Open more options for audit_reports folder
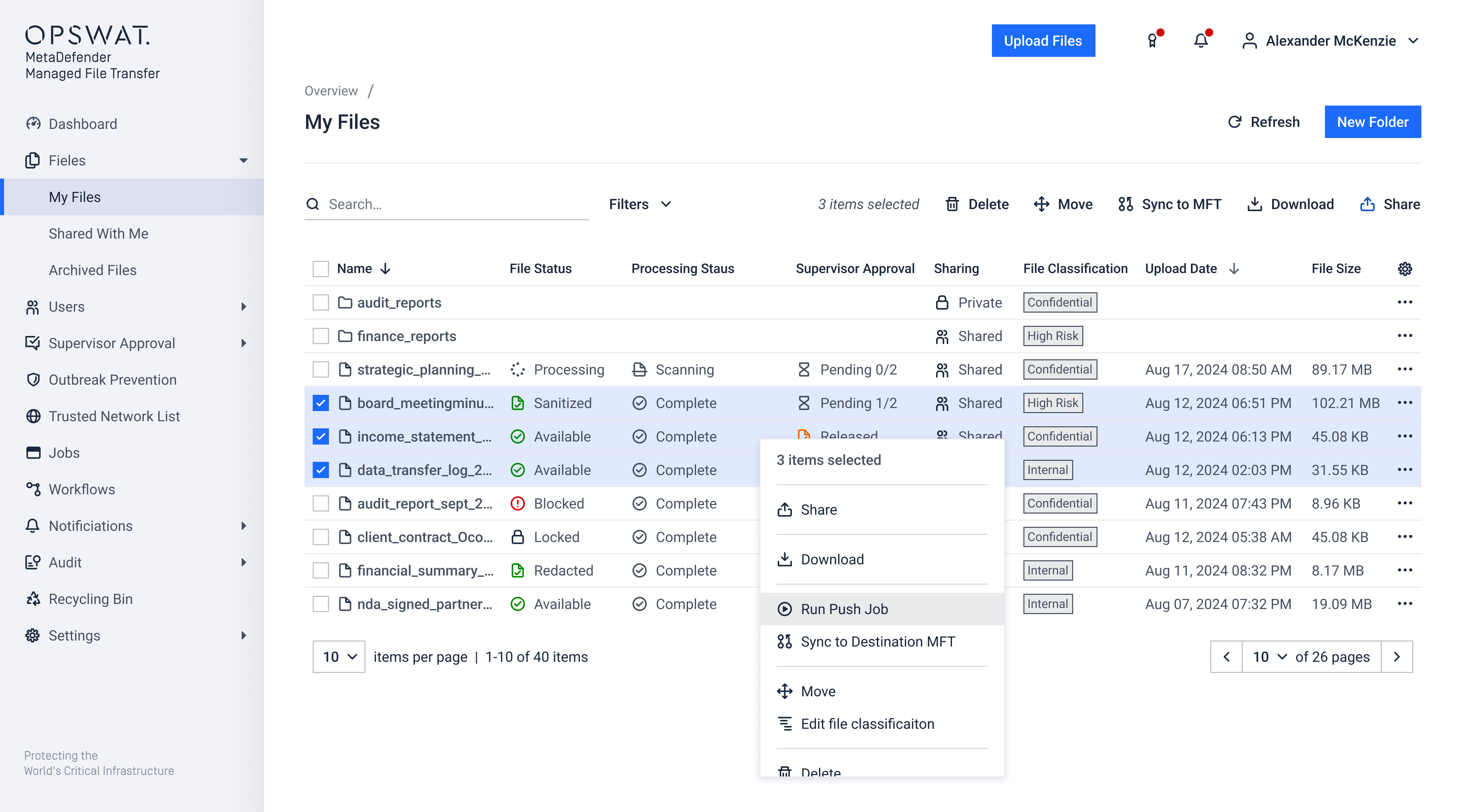Screen dimensions: 1462x812 [1405, 302]
